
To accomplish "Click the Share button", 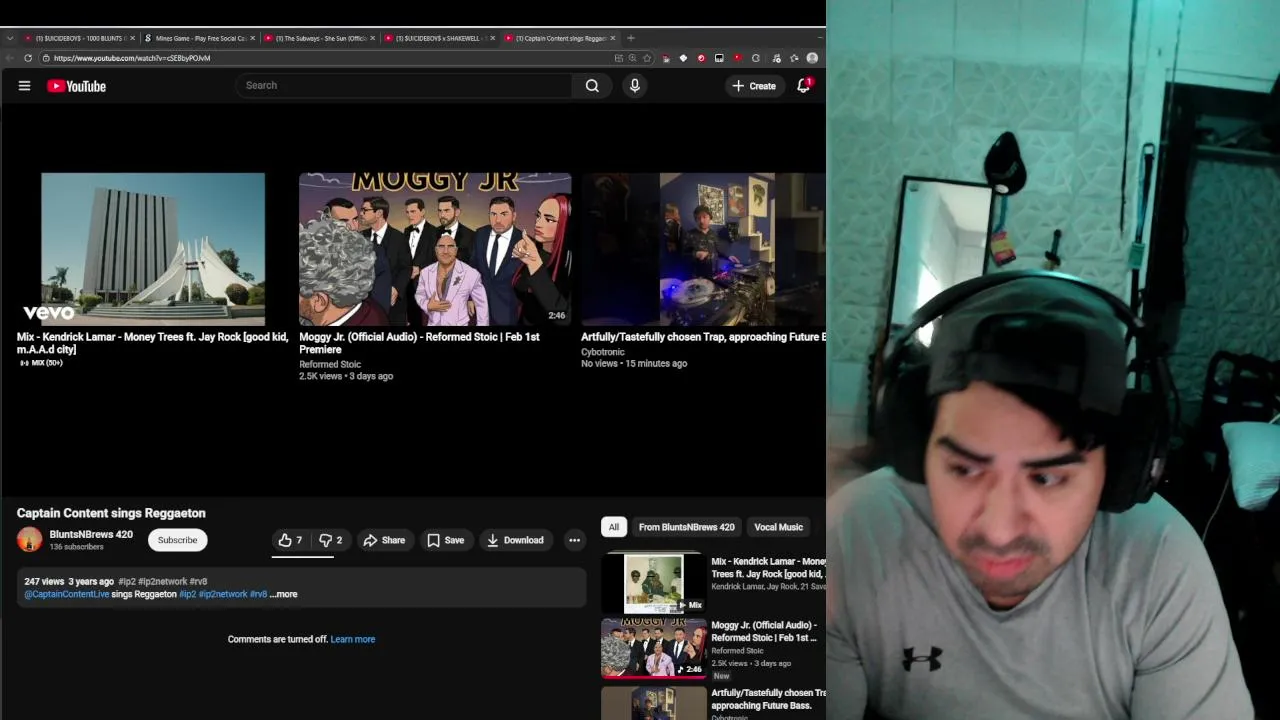I will click(384, 540).
